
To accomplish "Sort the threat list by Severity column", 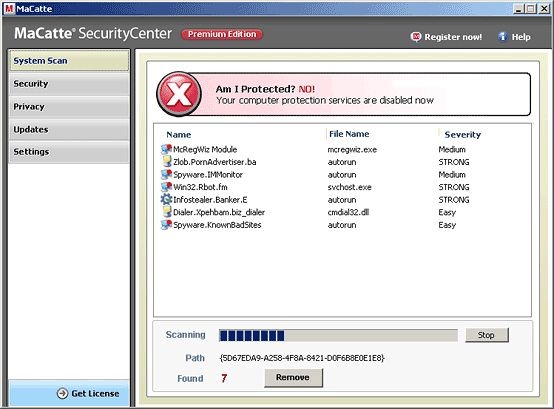I will coord(462,135).
